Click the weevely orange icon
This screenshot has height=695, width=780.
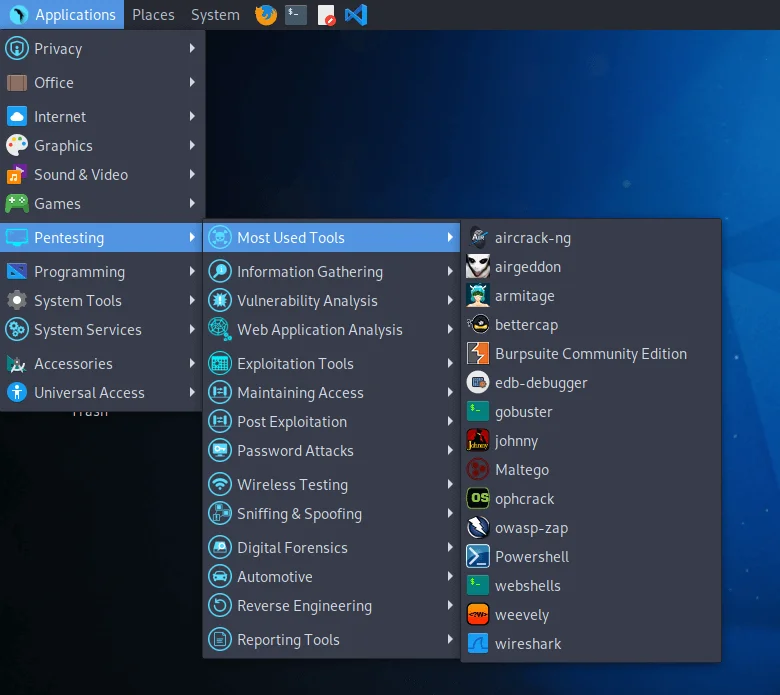[478, 615]
